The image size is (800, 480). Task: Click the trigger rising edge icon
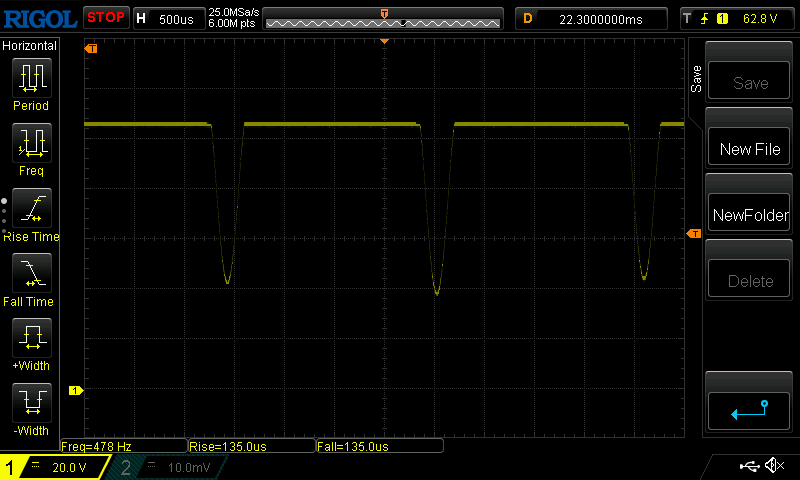(x=705, y=19)
